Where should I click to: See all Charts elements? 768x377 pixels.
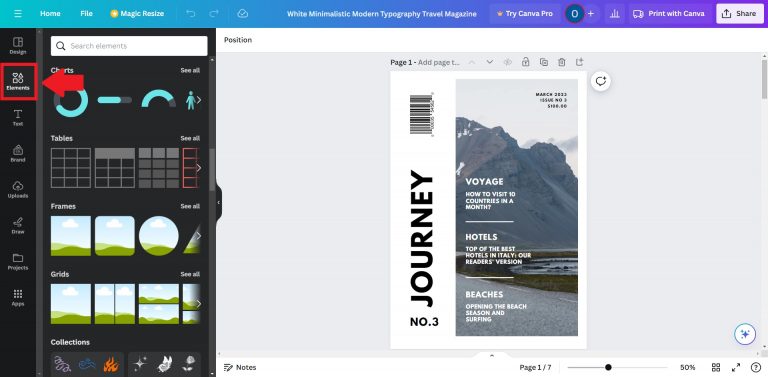tap(190, 71)
